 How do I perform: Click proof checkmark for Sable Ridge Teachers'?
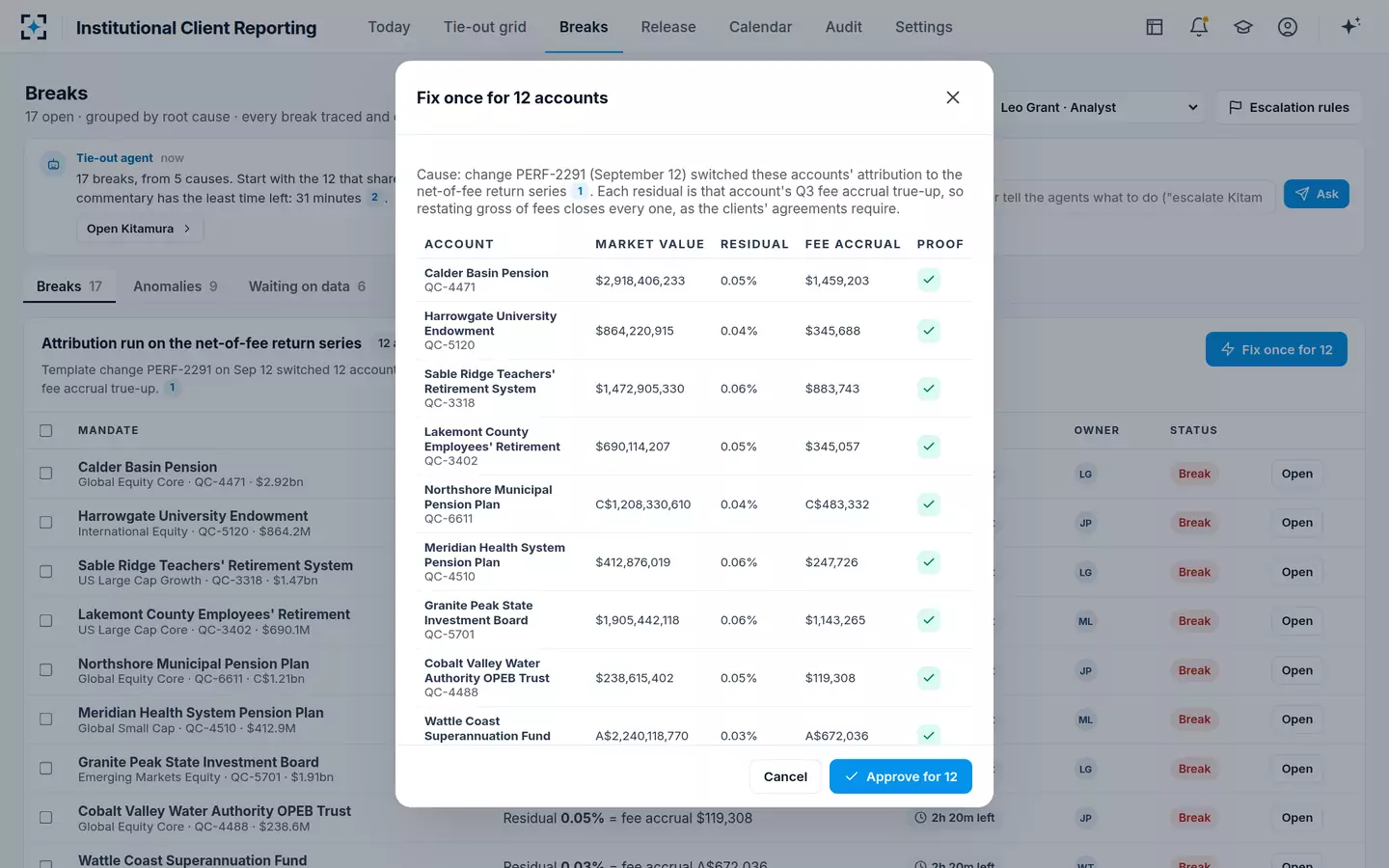(x=929, y=389)
